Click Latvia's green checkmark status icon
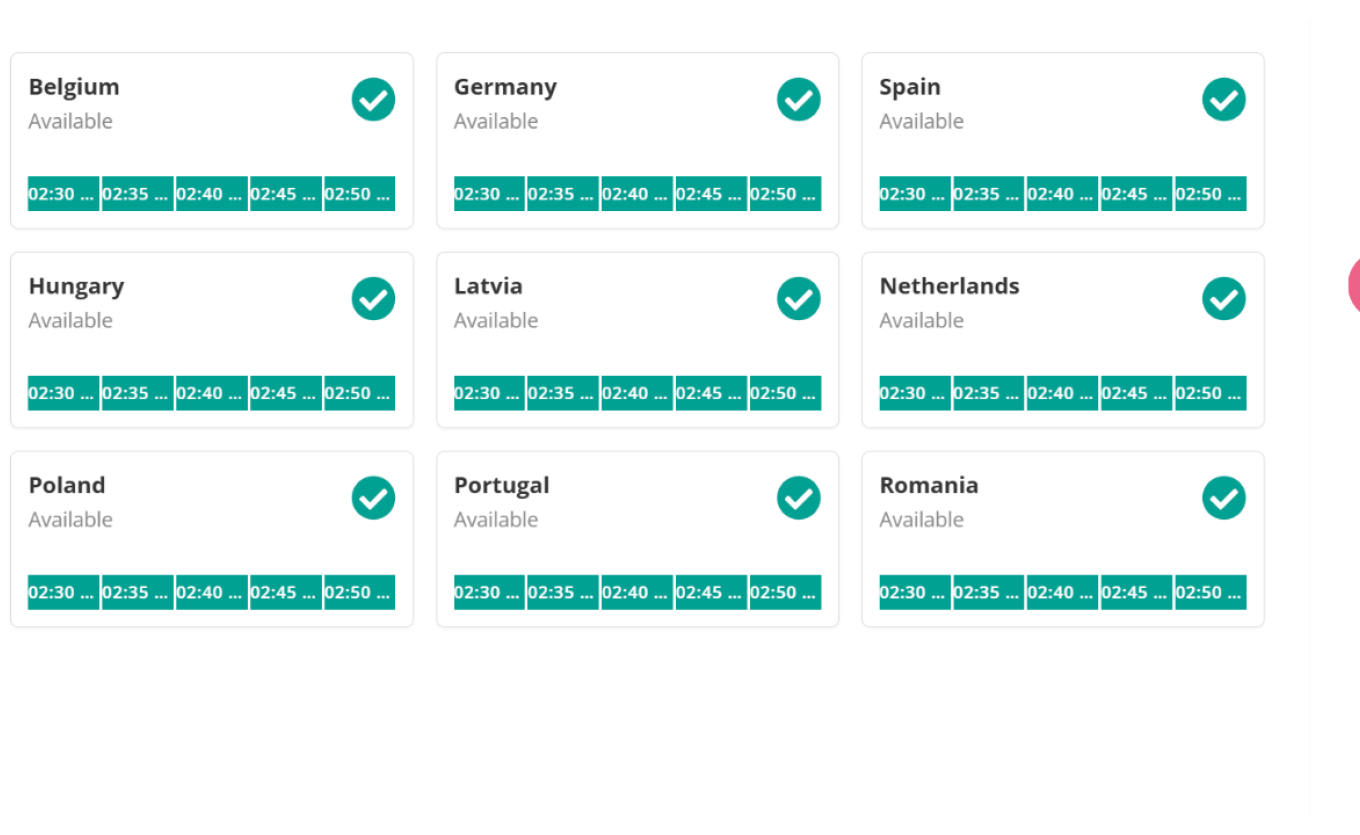 pos(798,299)
